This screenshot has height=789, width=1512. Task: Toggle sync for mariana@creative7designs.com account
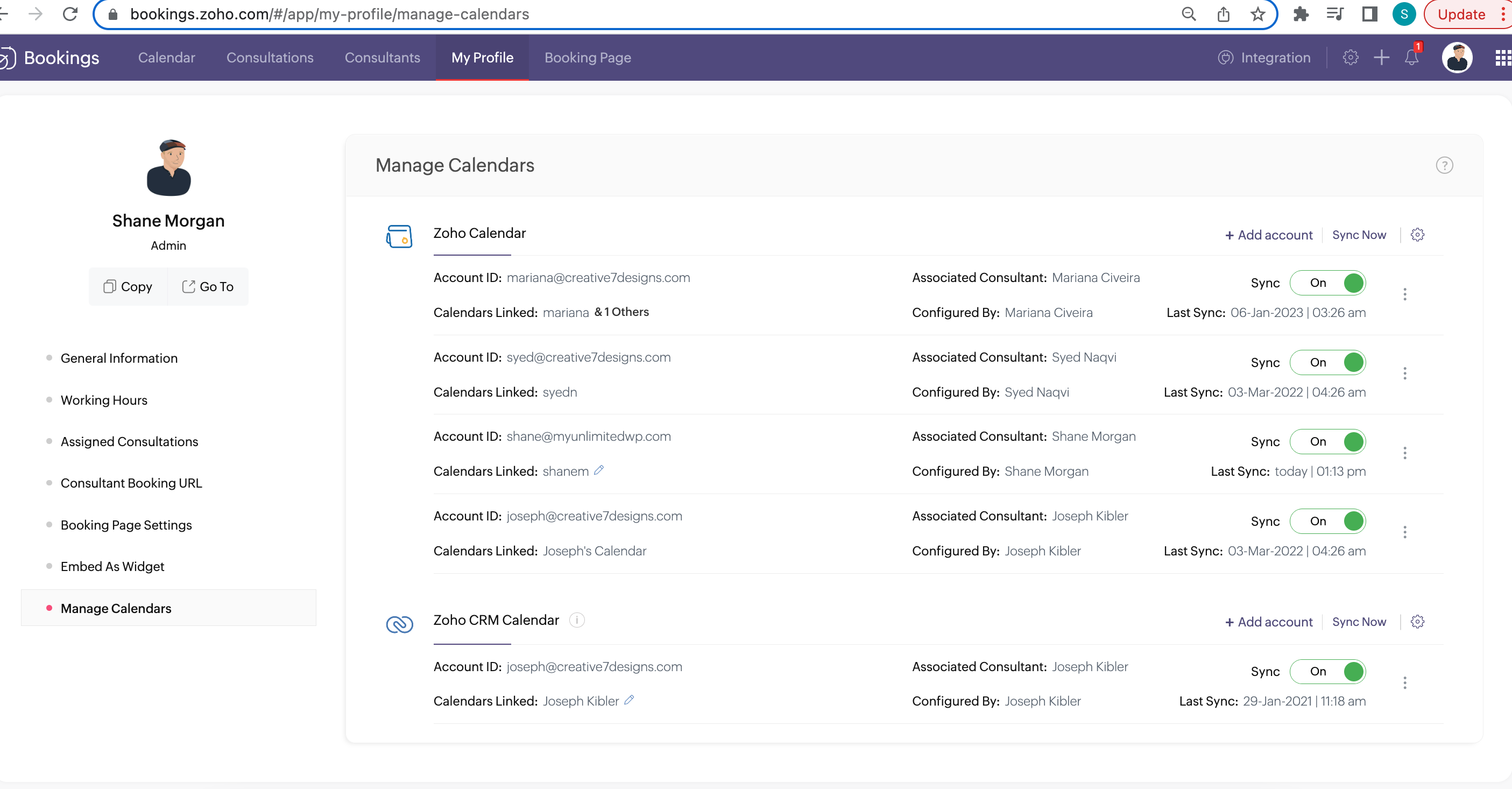[x=1327, y=283]
